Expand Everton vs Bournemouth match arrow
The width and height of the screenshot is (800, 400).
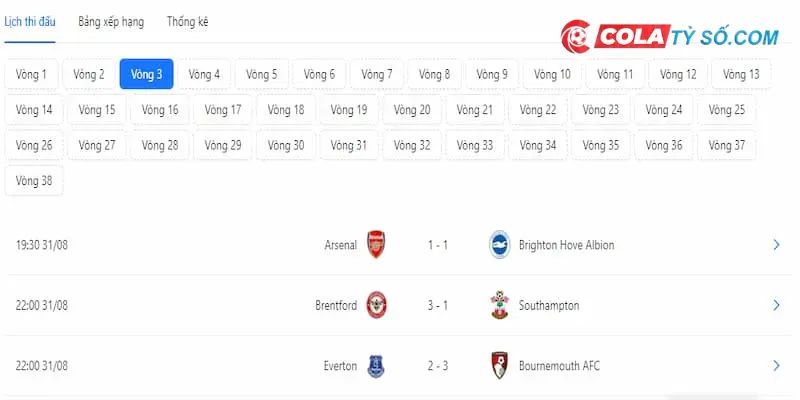pyautogui.click(x=777, y=366)
